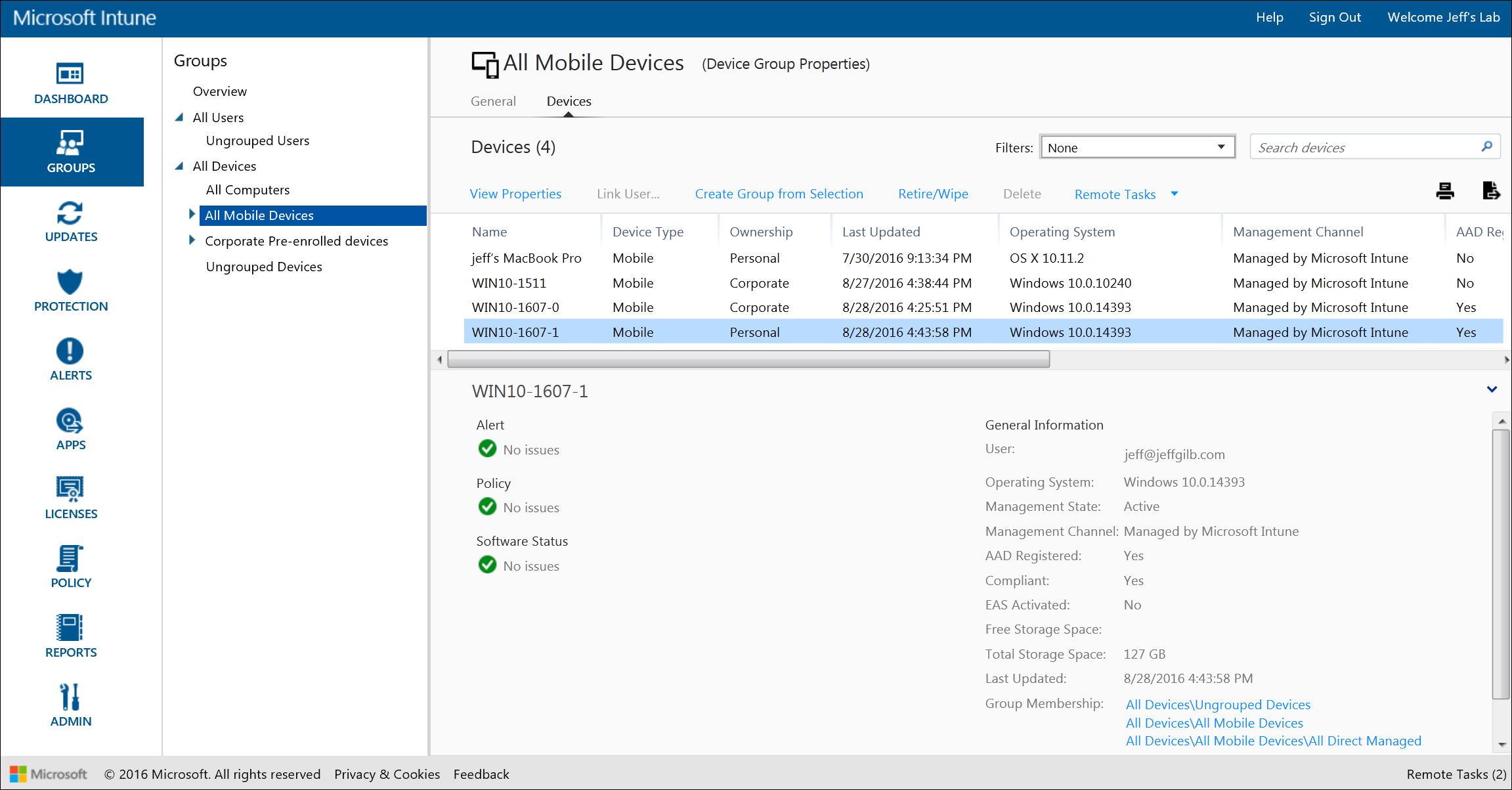
Task: Collapse the WIN10-1607-1 details pane chevron
Action: [1492, 389]
